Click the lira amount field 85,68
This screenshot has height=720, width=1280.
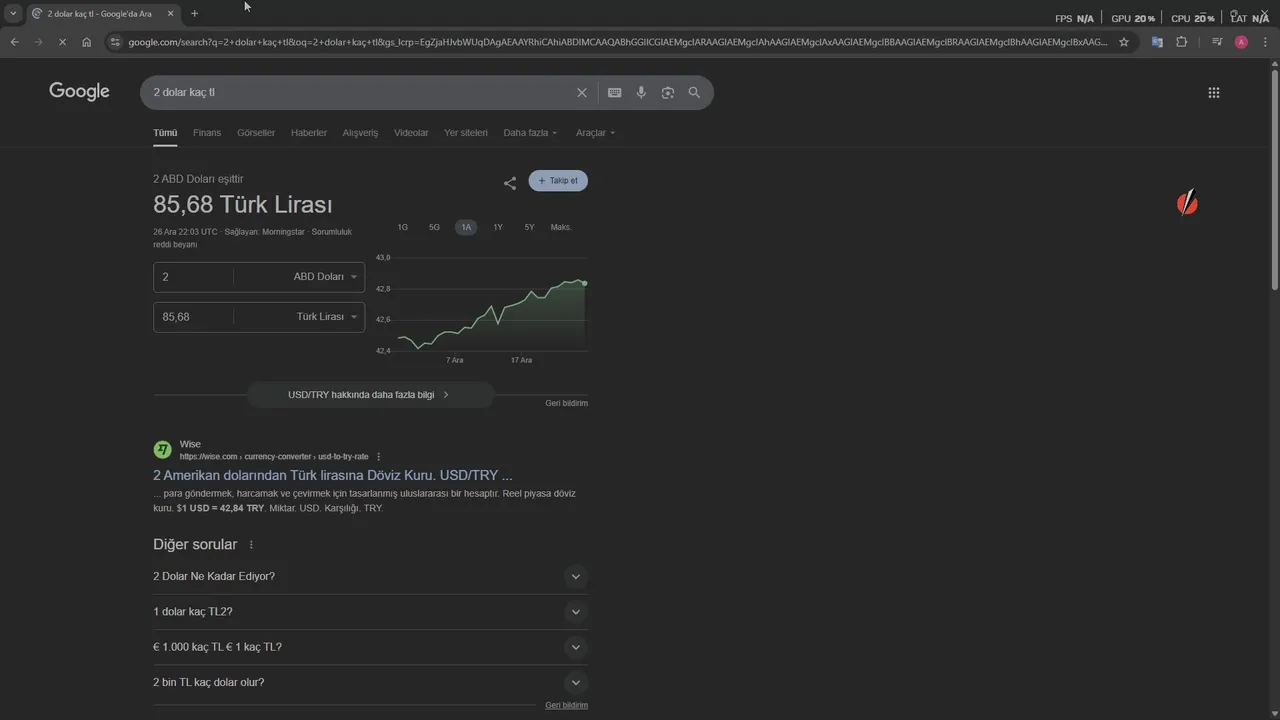coord(193,317)
